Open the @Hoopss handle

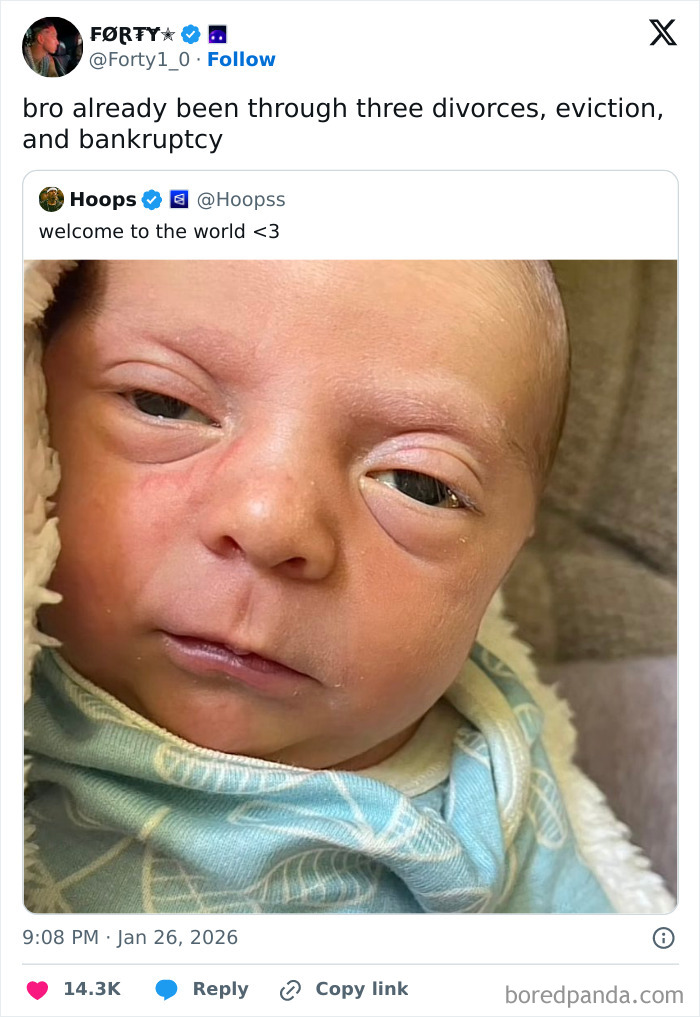[x=240, y=199]
